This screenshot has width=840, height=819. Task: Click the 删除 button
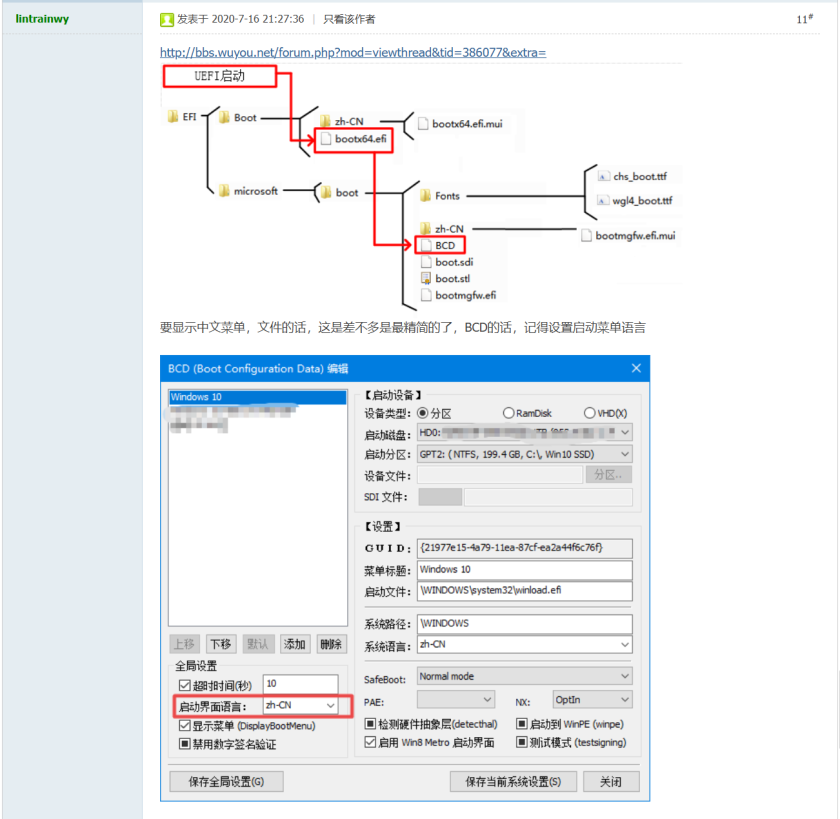pos(331,644)
